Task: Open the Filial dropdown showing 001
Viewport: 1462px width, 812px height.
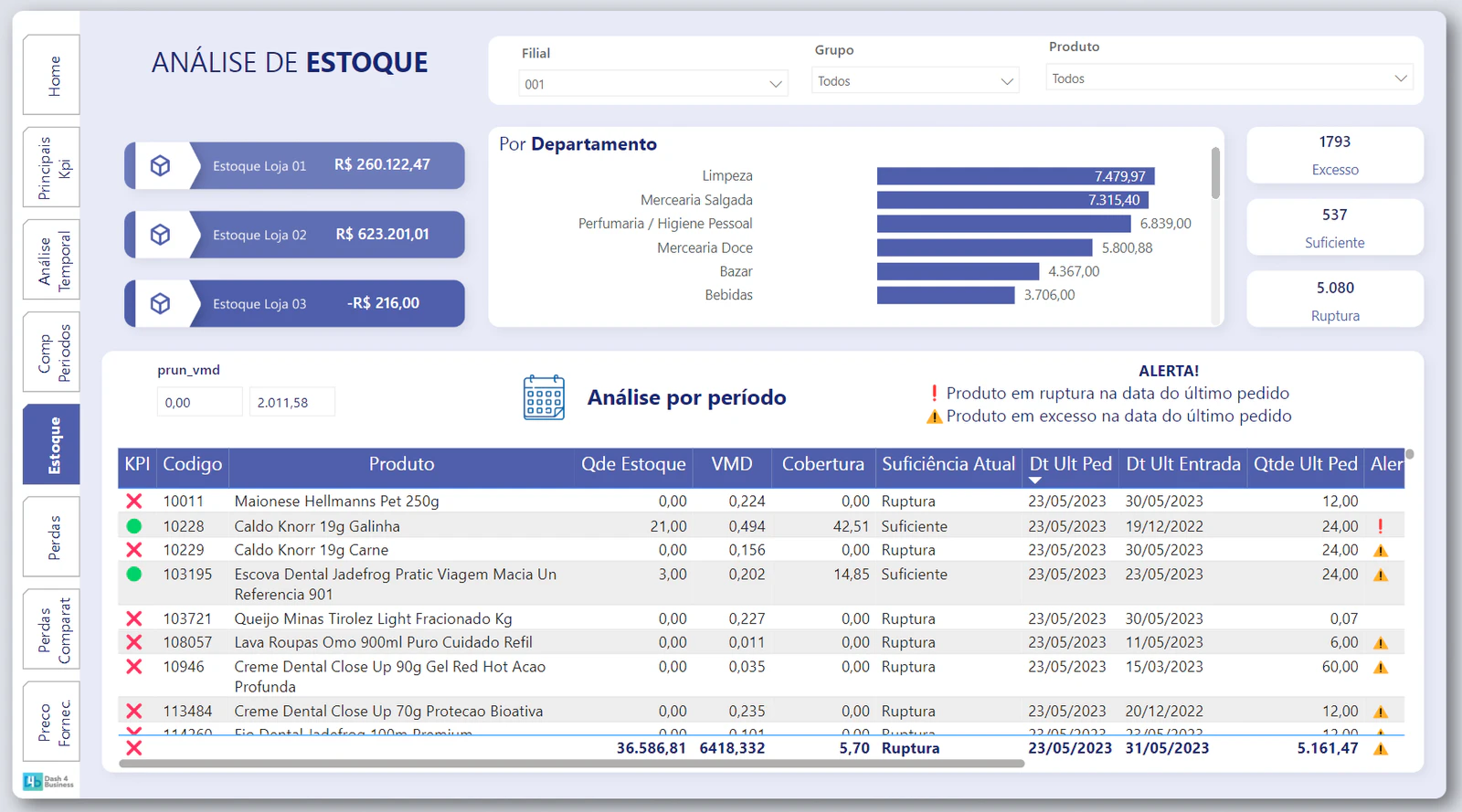Action: [x=652, y=84]
